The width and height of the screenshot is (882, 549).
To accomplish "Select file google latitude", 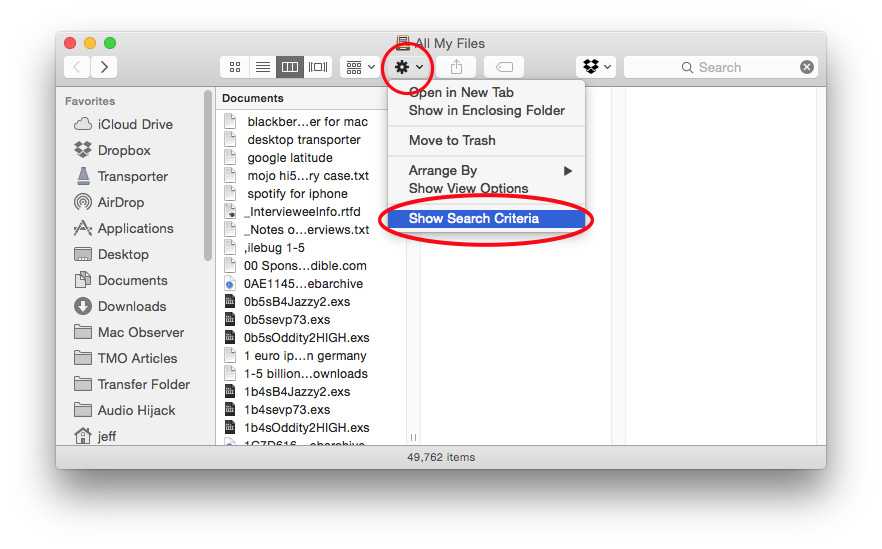I will (278, 158).
